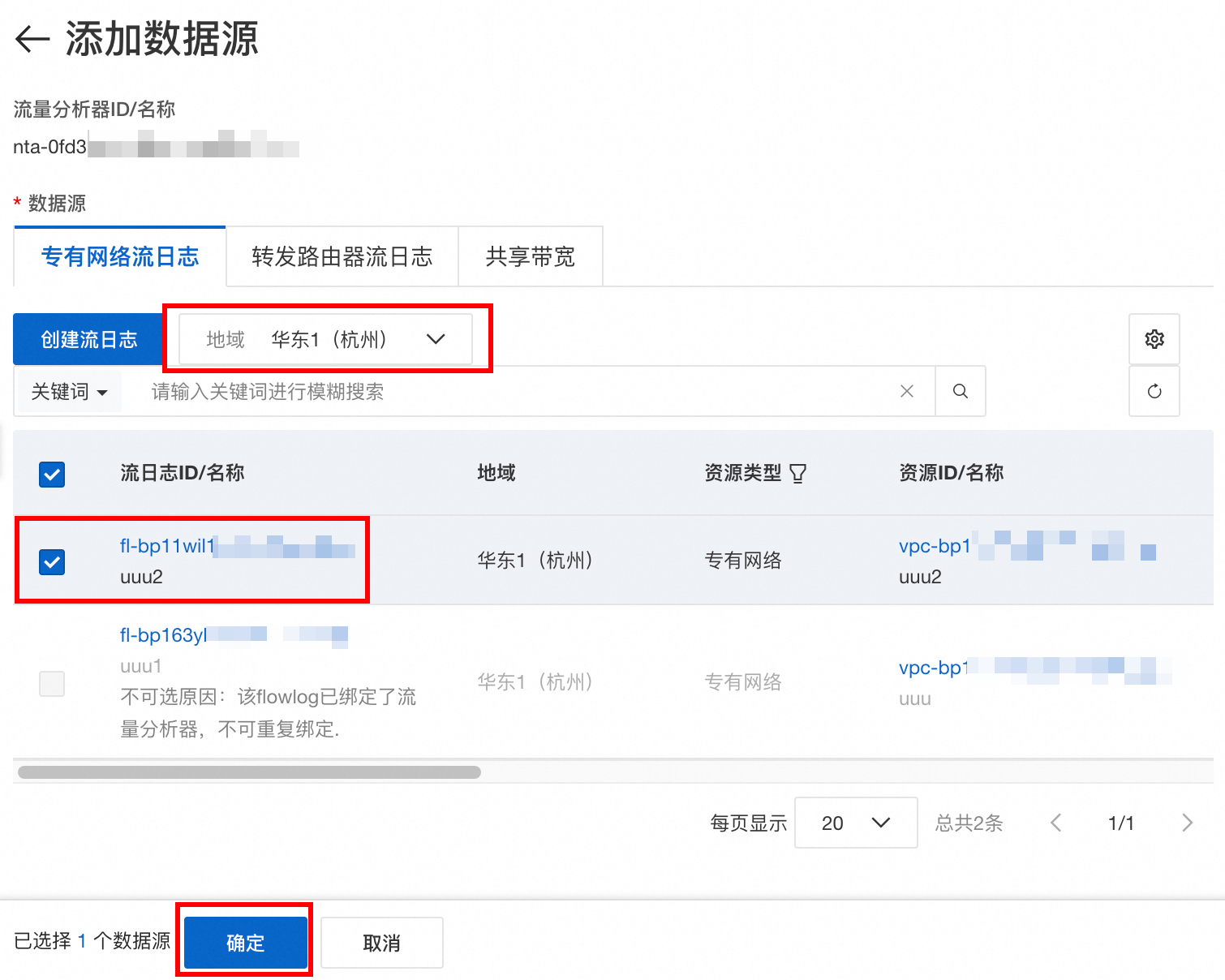The width and height of the screenshot is (1225, 980).
Task: Open table column settings gear icon
Action: coord(1154,339)
